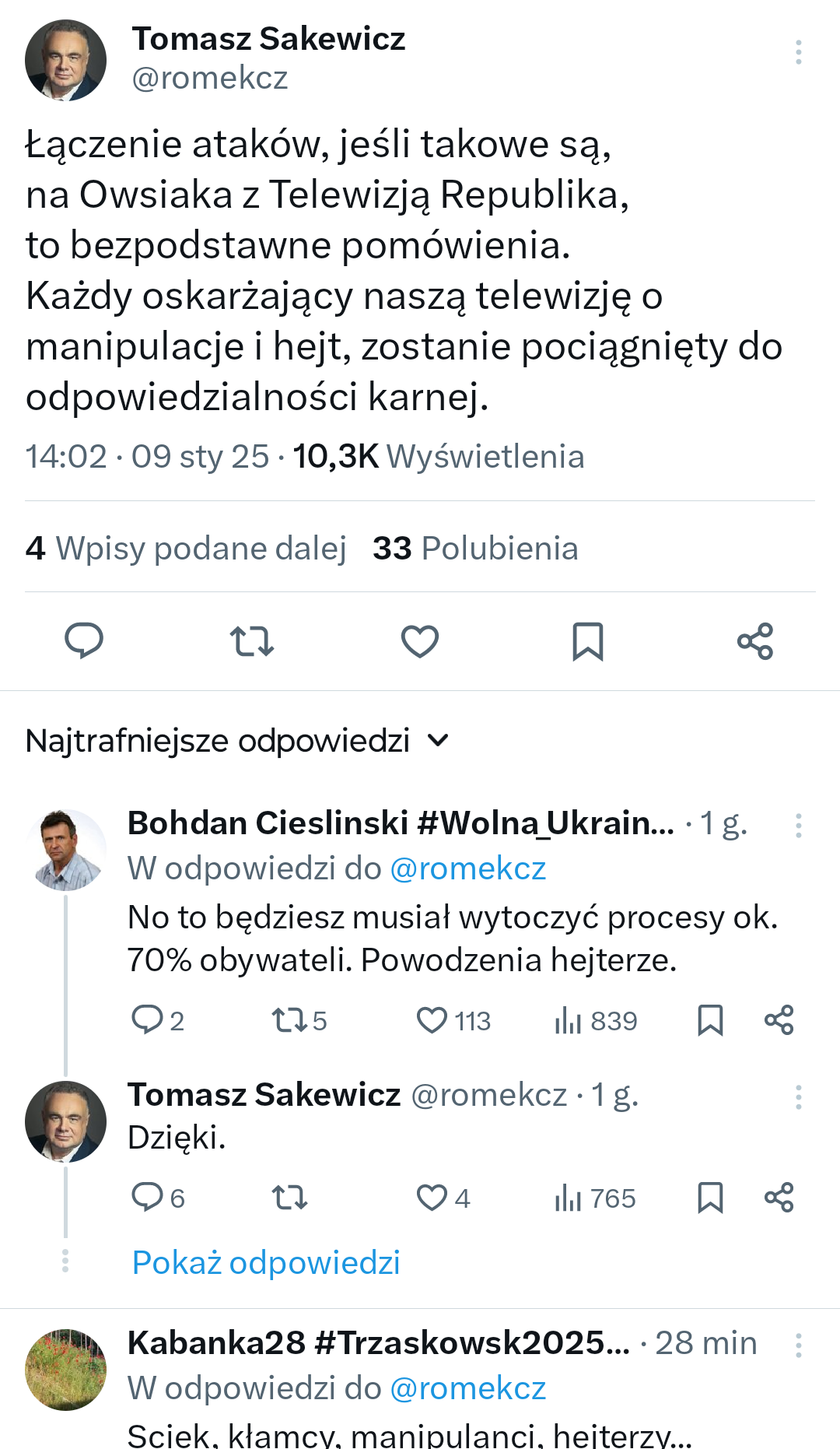
Task: Share the Dzięki reply
Action: tap(779, 1198)
